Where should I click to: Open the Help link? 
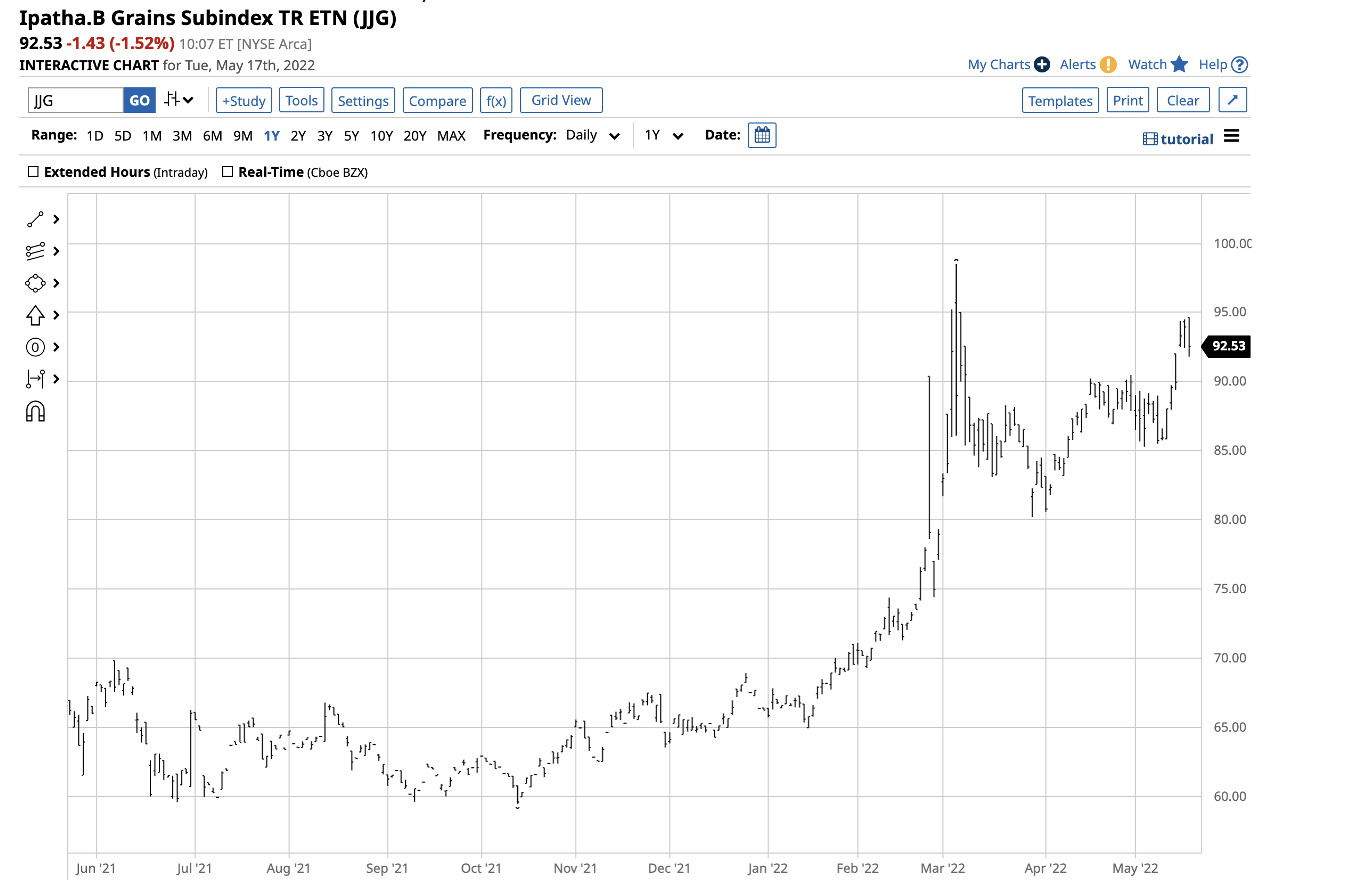tap(1213, 64)
